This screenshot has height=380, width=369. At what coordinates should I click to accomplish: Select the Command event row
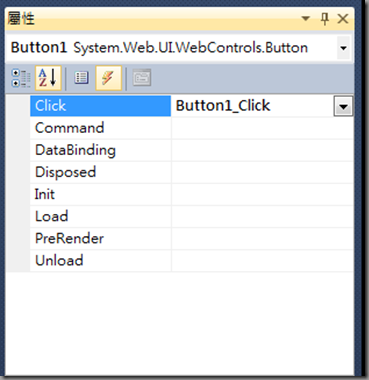pos(192,128)
